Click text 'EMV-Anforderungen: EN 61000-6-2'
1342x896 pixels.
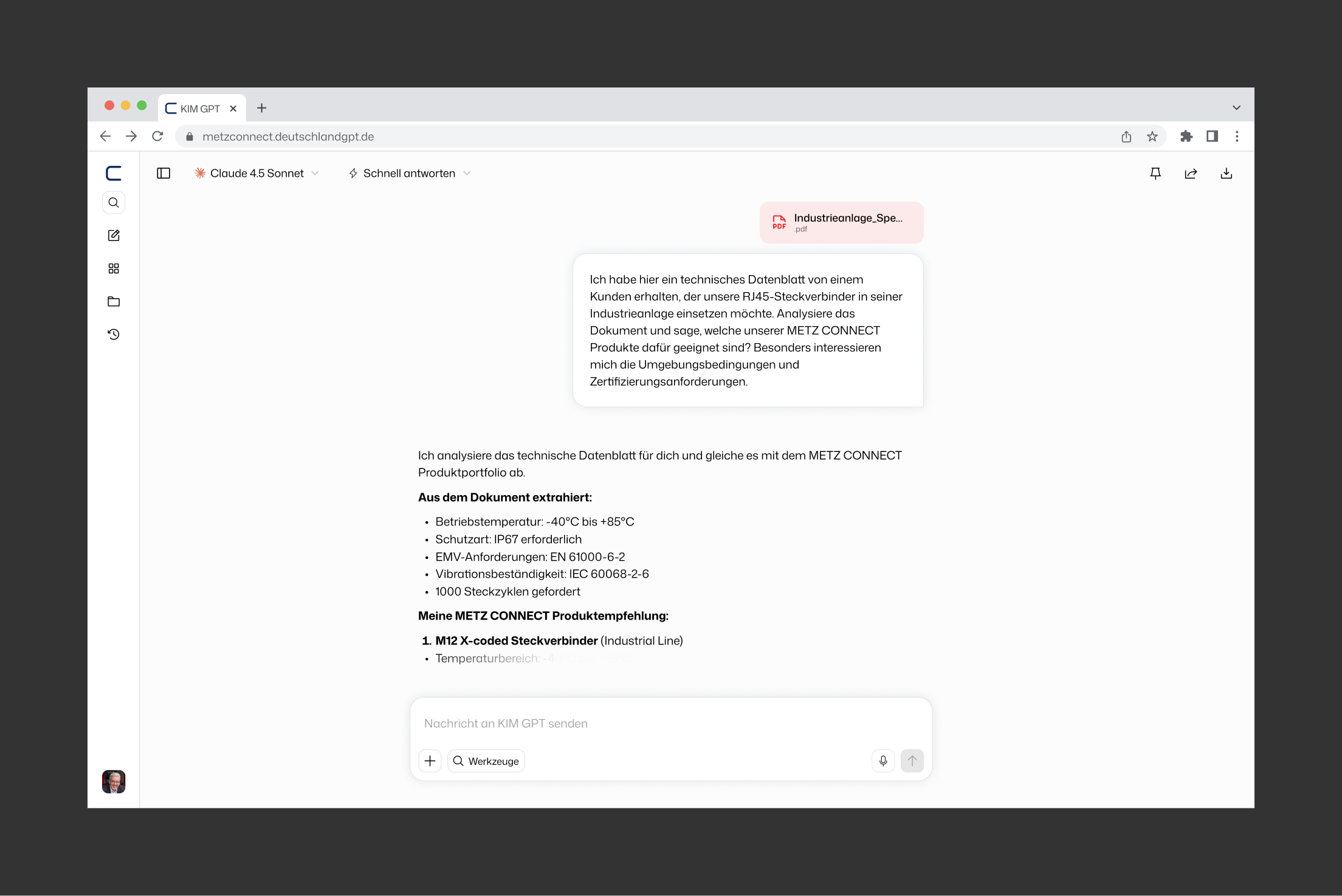pos(530,557)
